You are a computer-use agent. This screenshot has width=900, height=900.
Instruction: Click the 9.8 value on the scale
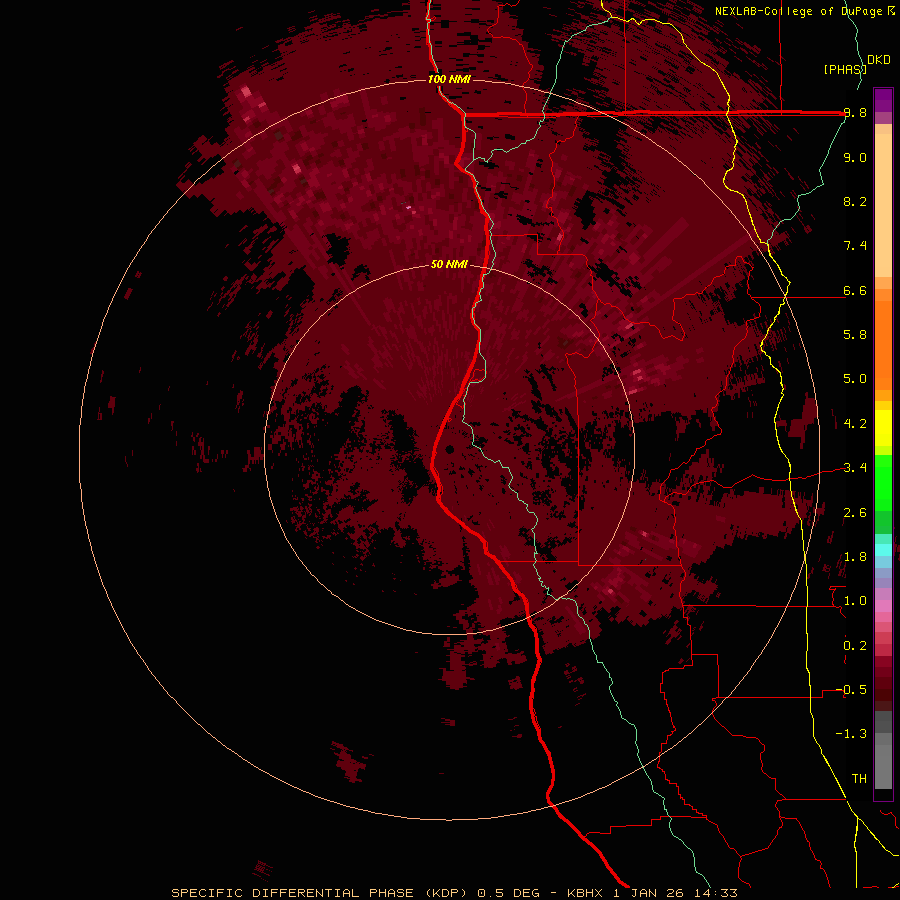pos(855,113)
